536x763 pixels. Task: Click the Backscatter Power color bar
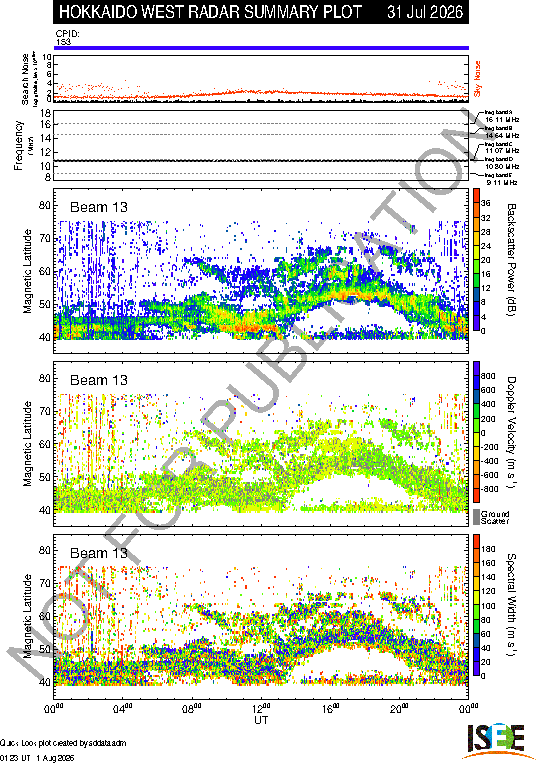pos(477,260)
